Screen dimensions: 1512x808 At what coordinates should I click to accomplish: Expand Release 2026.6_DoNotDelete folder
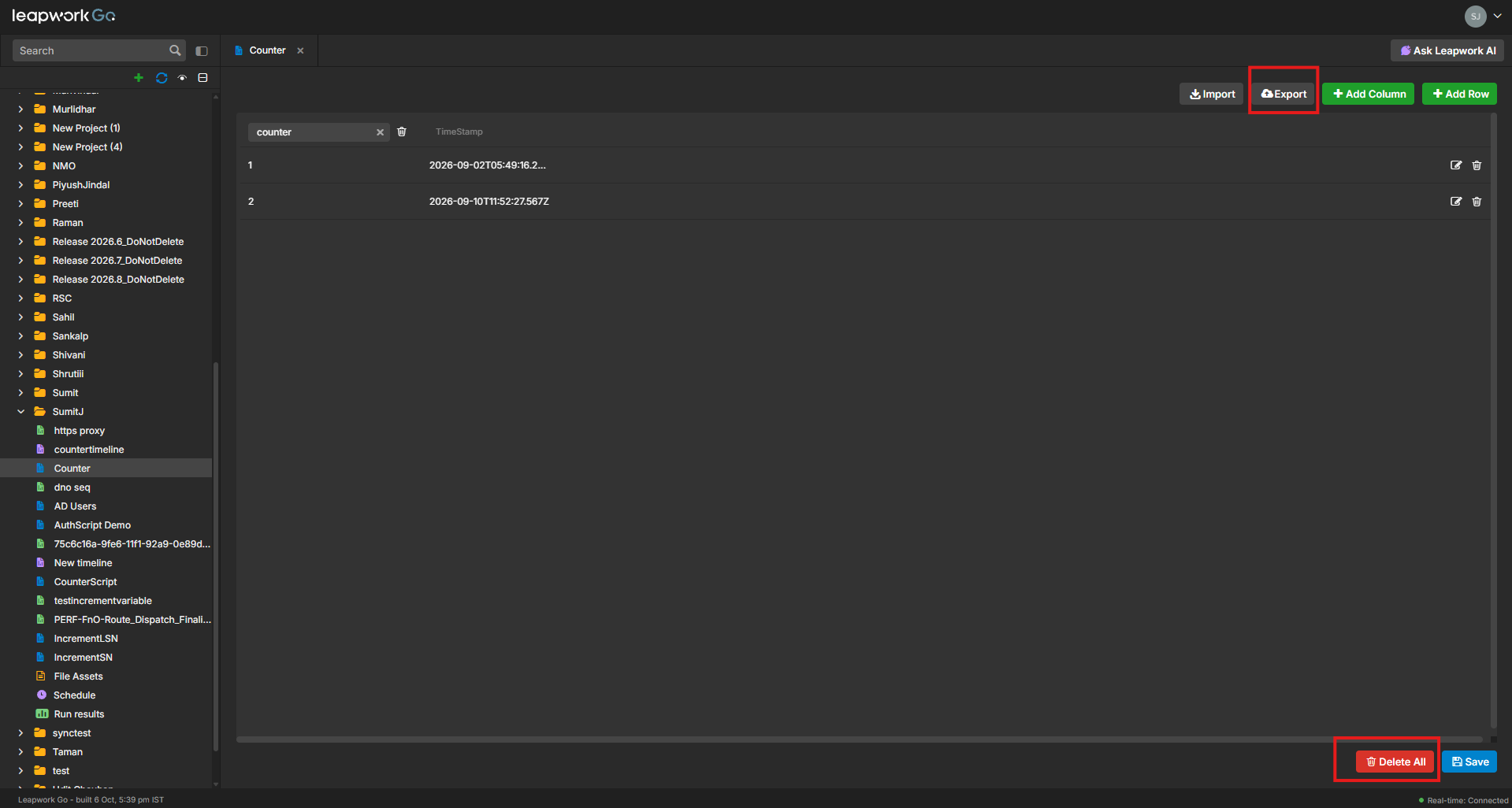[21, 242]
